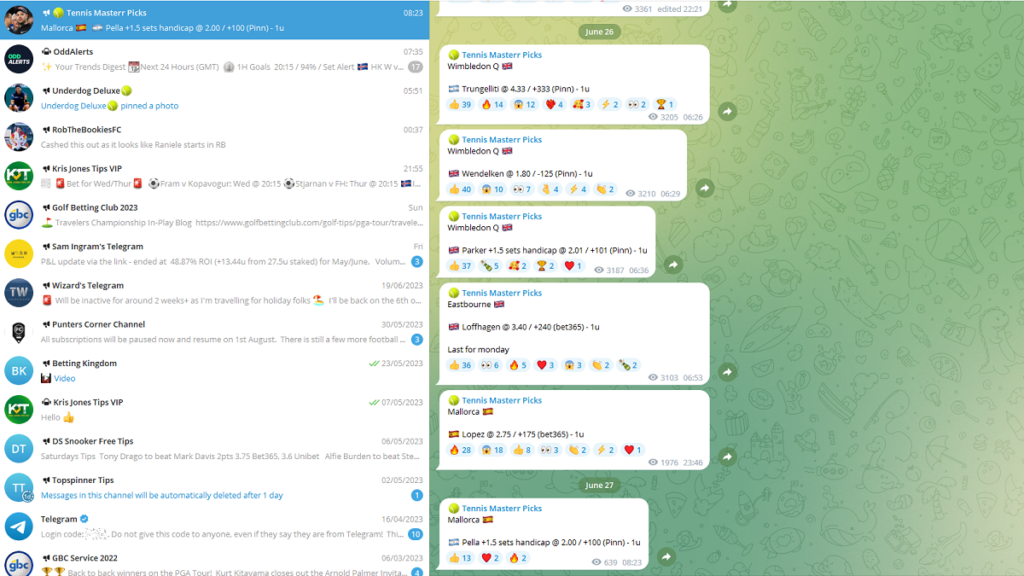Click the Topspinner Tips TT avatar

click(18, 488)
